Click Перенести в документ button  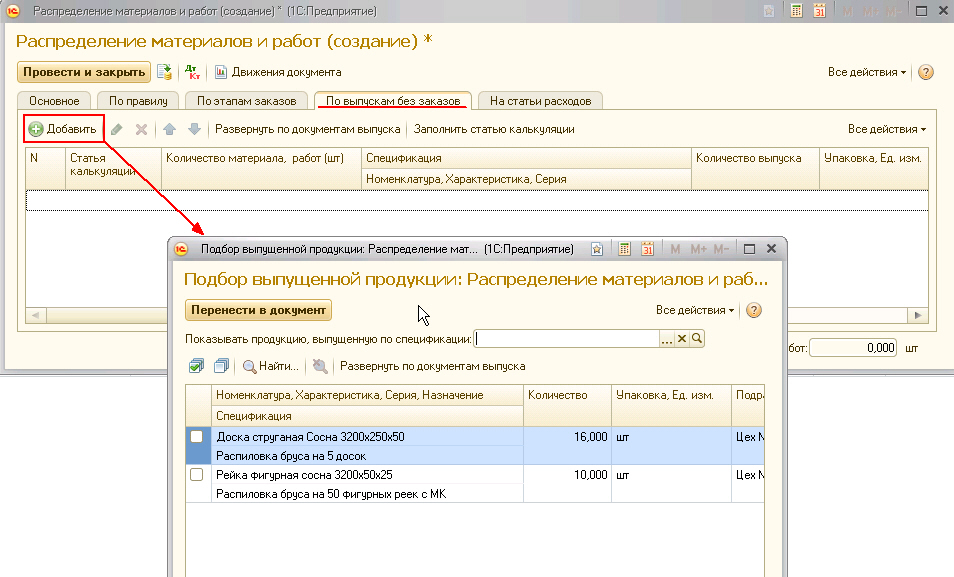(x=258, y=310)
